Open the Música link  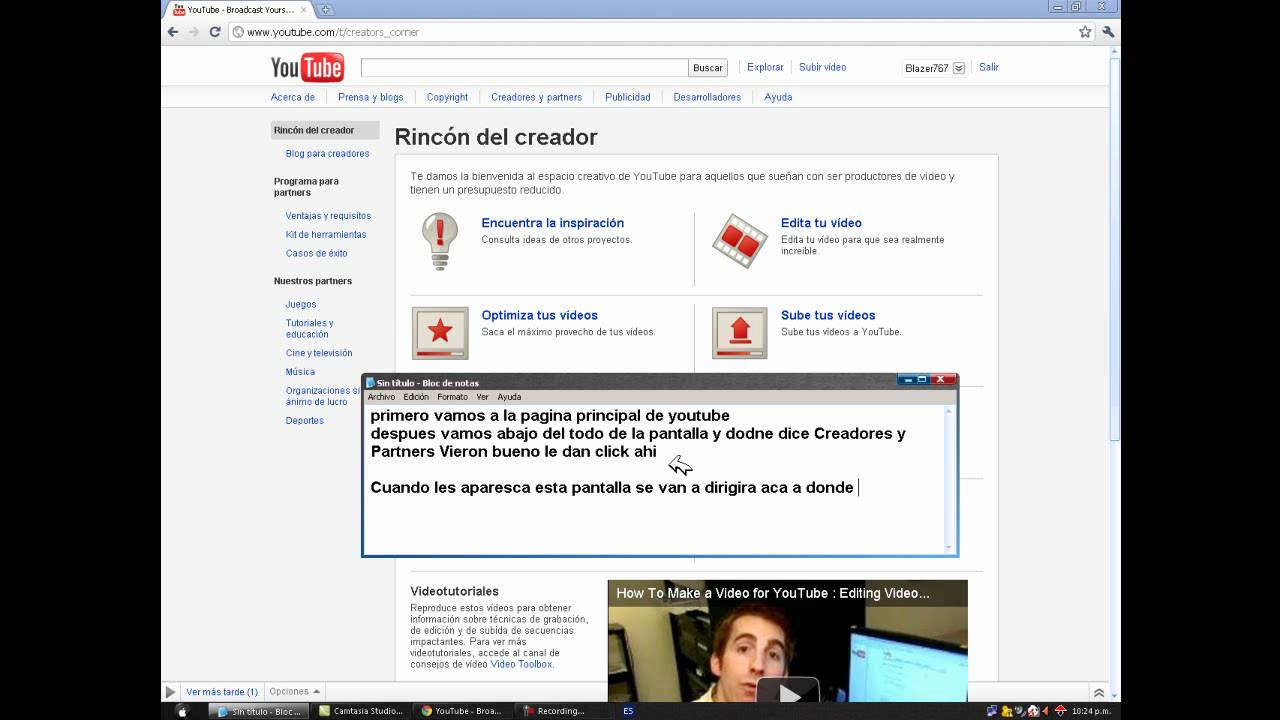[300, 372]
